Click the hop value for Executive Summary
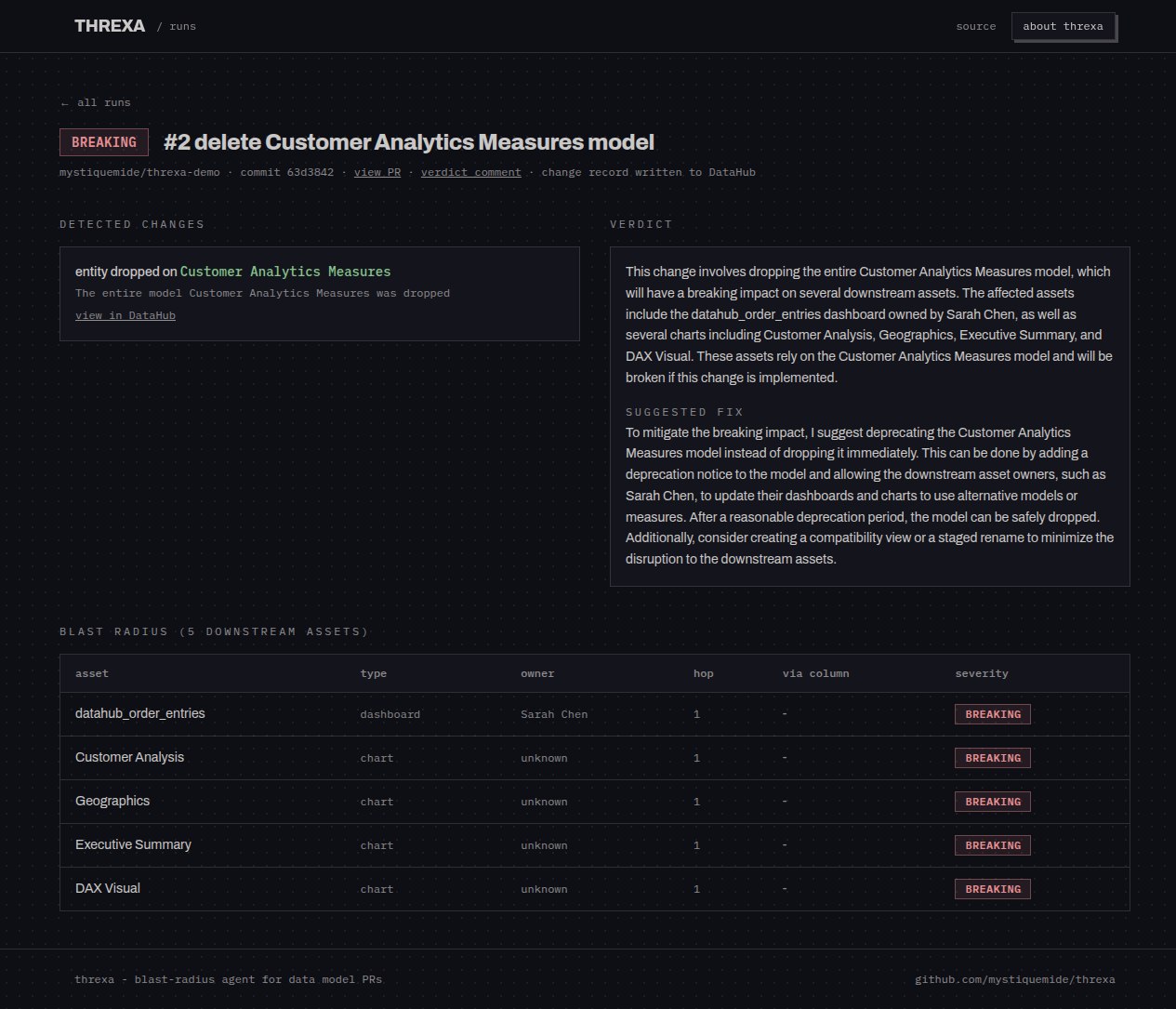 click(697, 845)
